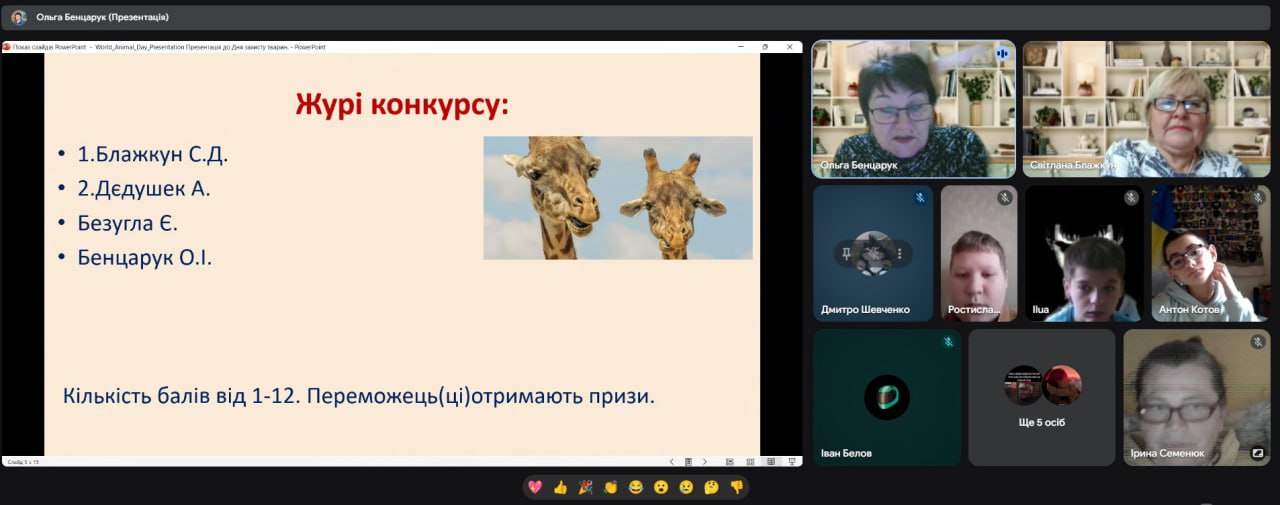The height and width of the screenshot is (505, 1280).
Task: Send the party popper reaction
Action: [585, 488]
